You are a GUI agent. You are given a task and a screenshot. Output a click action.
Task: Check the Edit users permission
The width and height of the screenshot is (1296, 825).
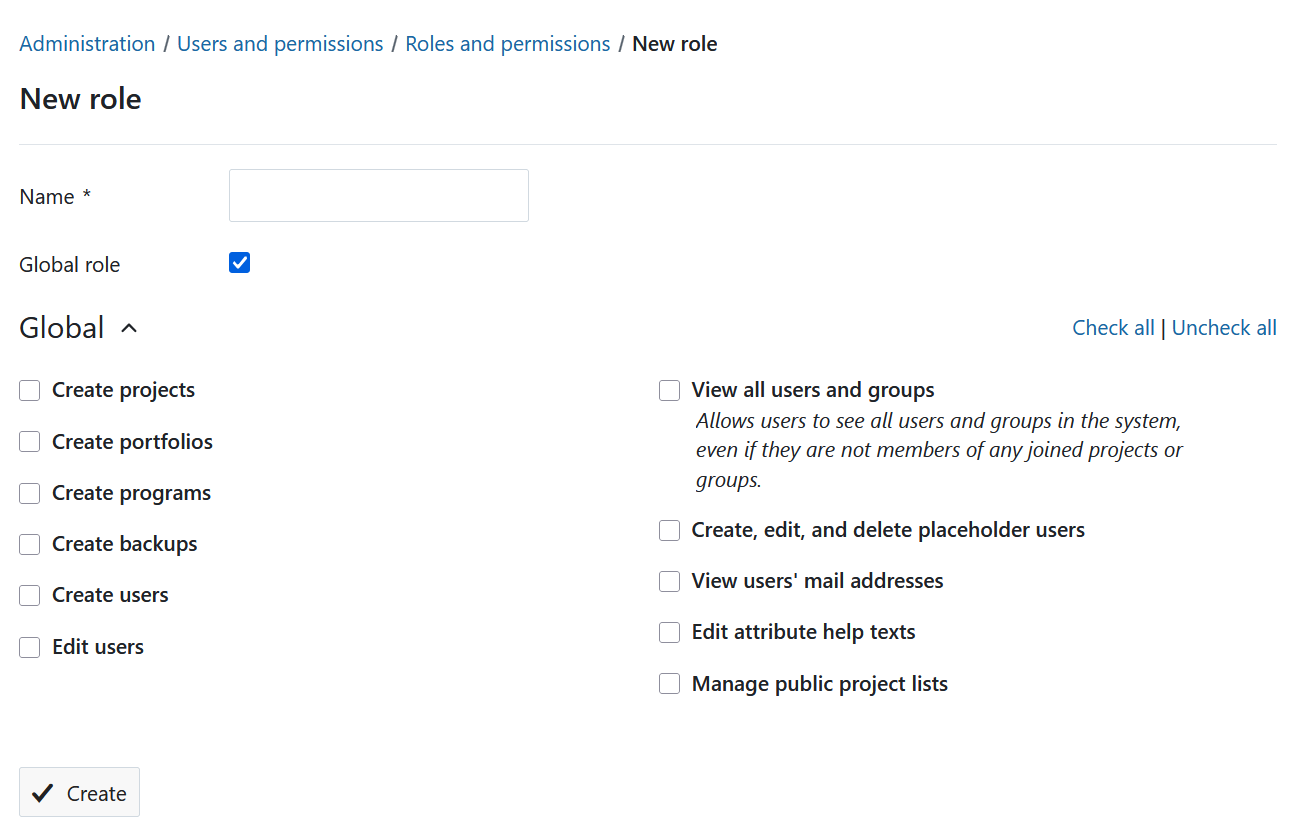tap(29, 647)
